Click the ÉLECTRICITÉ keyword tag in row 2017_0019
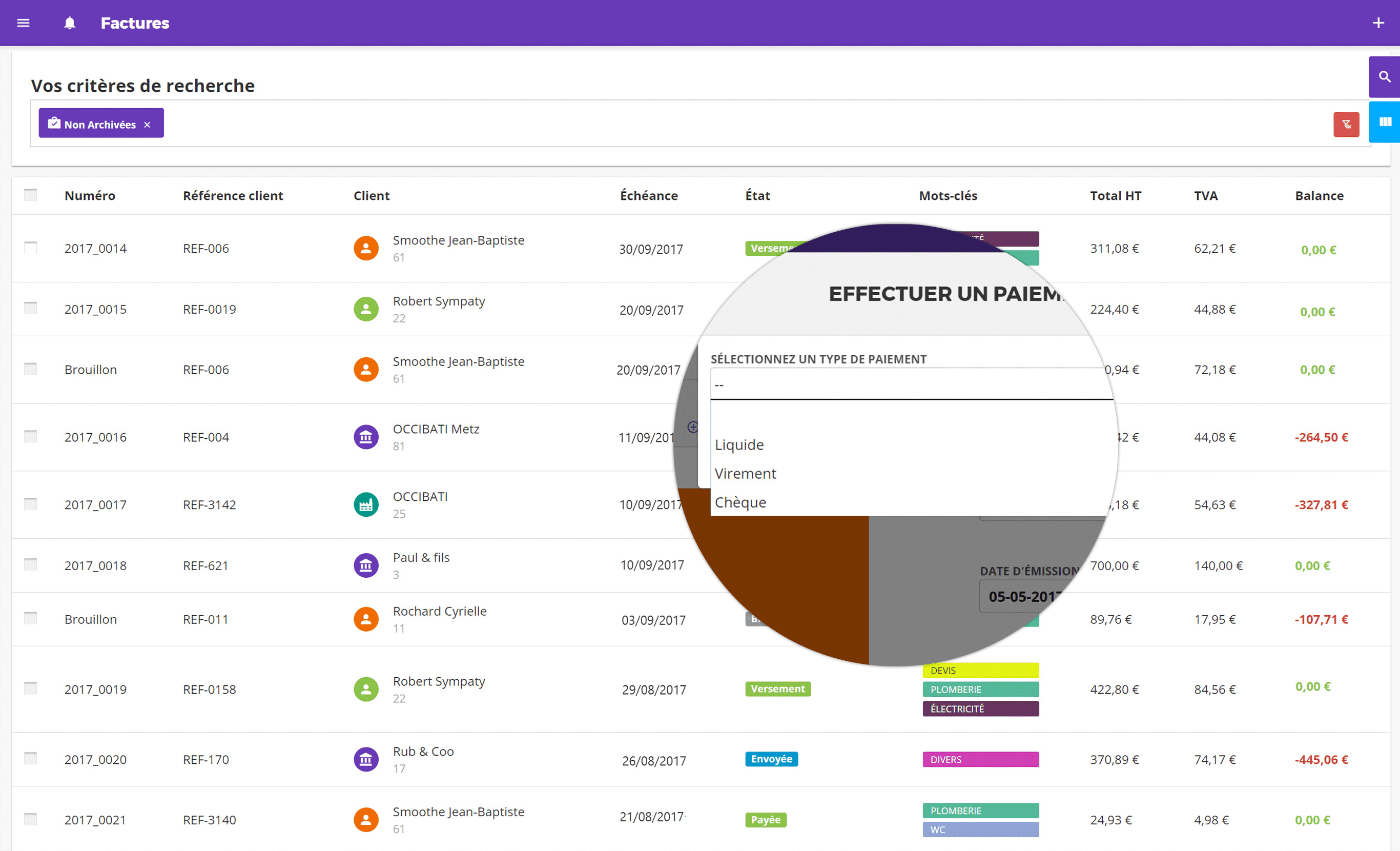Image resolution: width=1400 pixels, height=851 pixels. pyautogui.click(x=981, y=708)
